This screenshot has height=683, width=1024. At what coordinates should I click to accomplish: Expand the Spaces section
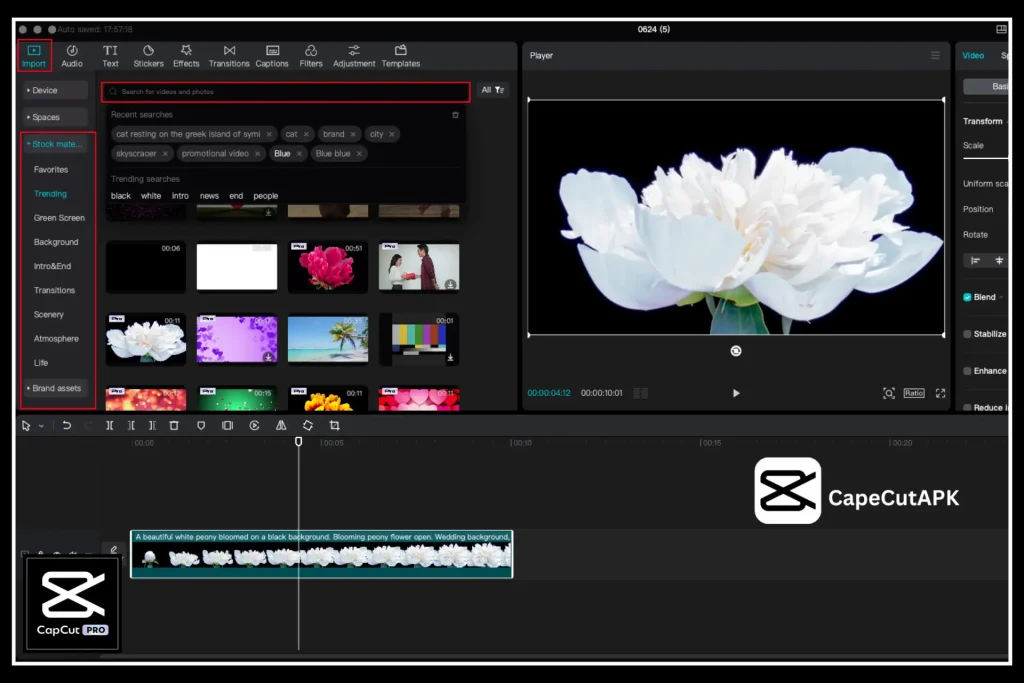(56, 117)
